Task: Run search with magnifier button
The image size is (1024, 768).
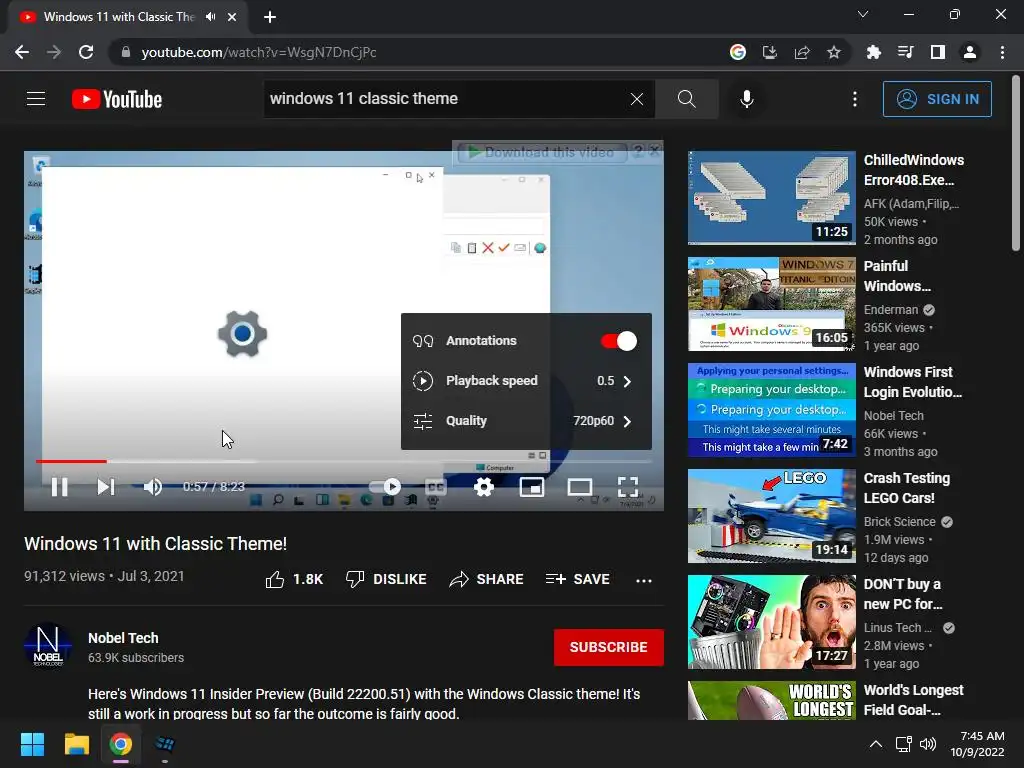Action: 686,99
